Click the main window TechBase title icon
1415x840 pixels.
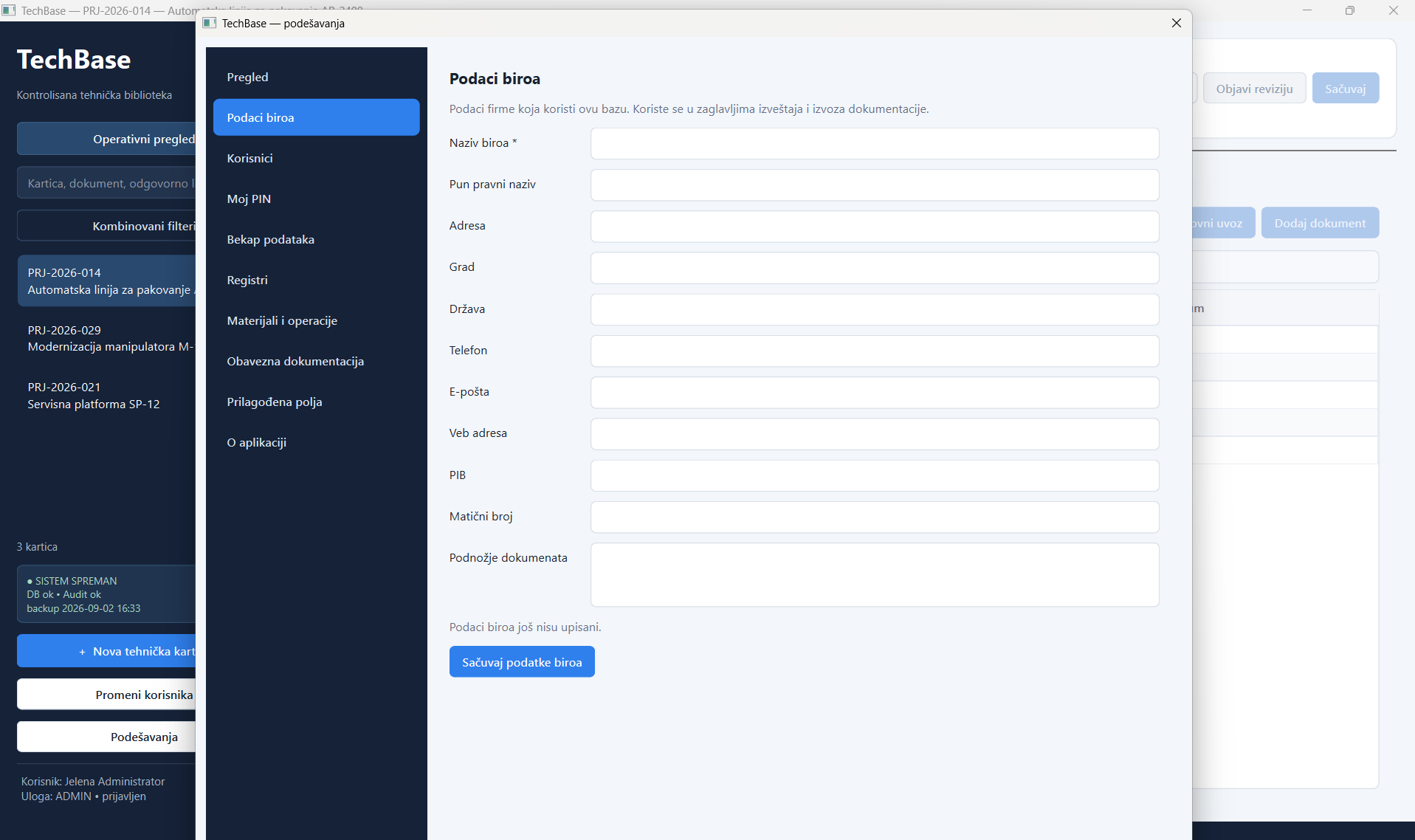coord(9,10)
